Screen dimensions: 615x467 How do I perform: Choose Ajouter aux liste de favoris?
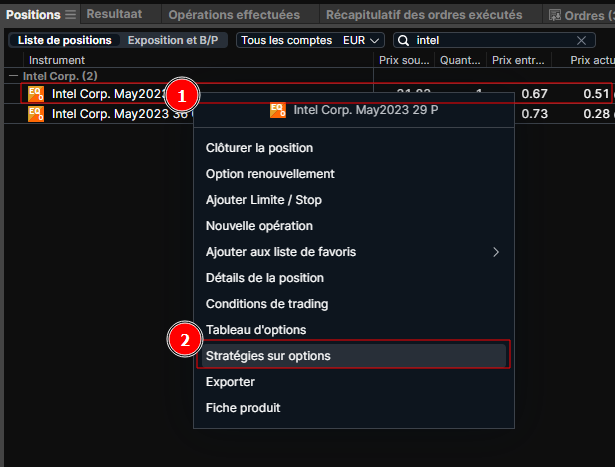(354, 252)
